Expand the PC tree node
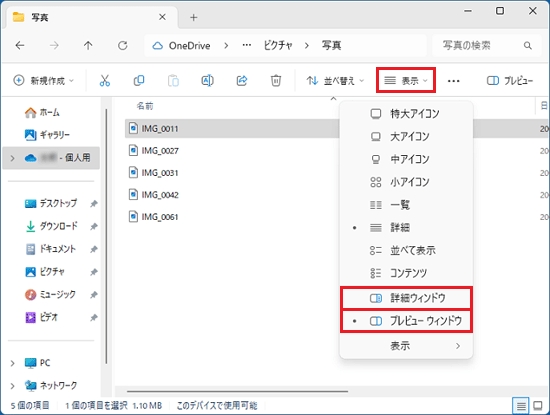 tap(13, 363)
